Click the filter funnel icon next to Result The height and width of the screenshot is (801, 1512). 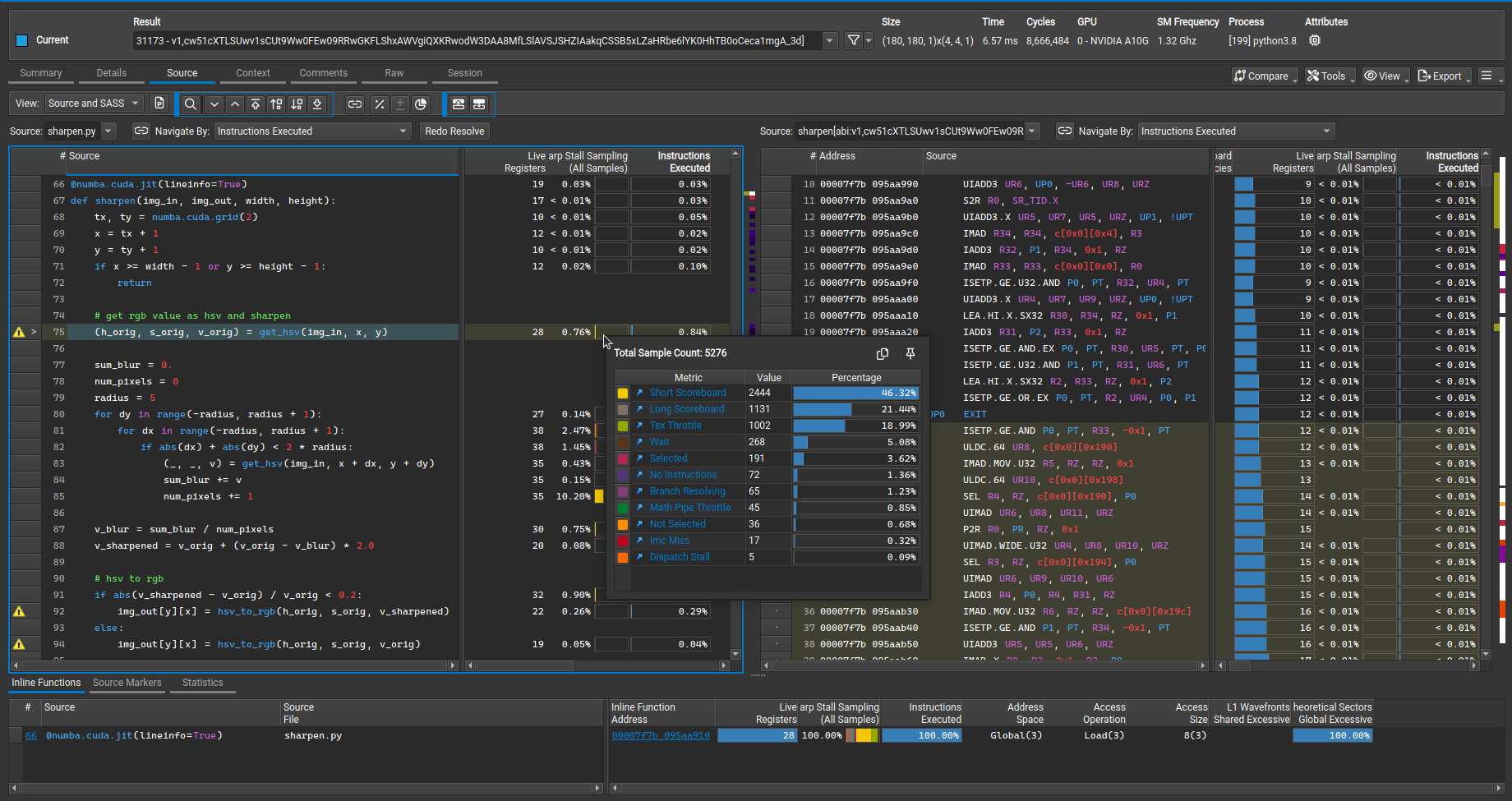tap(855, 40)
